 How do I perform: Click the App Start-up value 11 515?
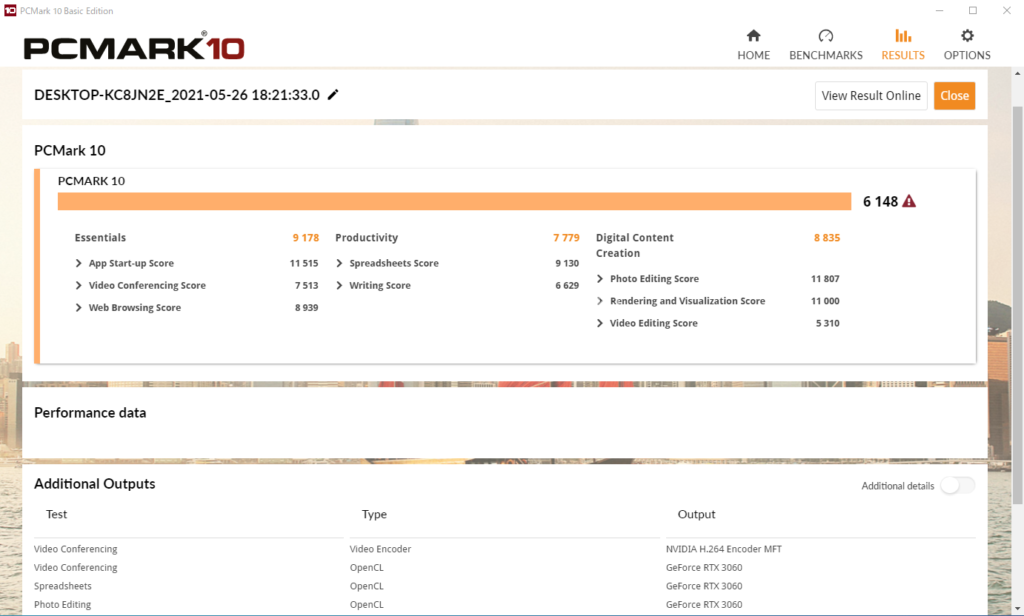[304, 263]
